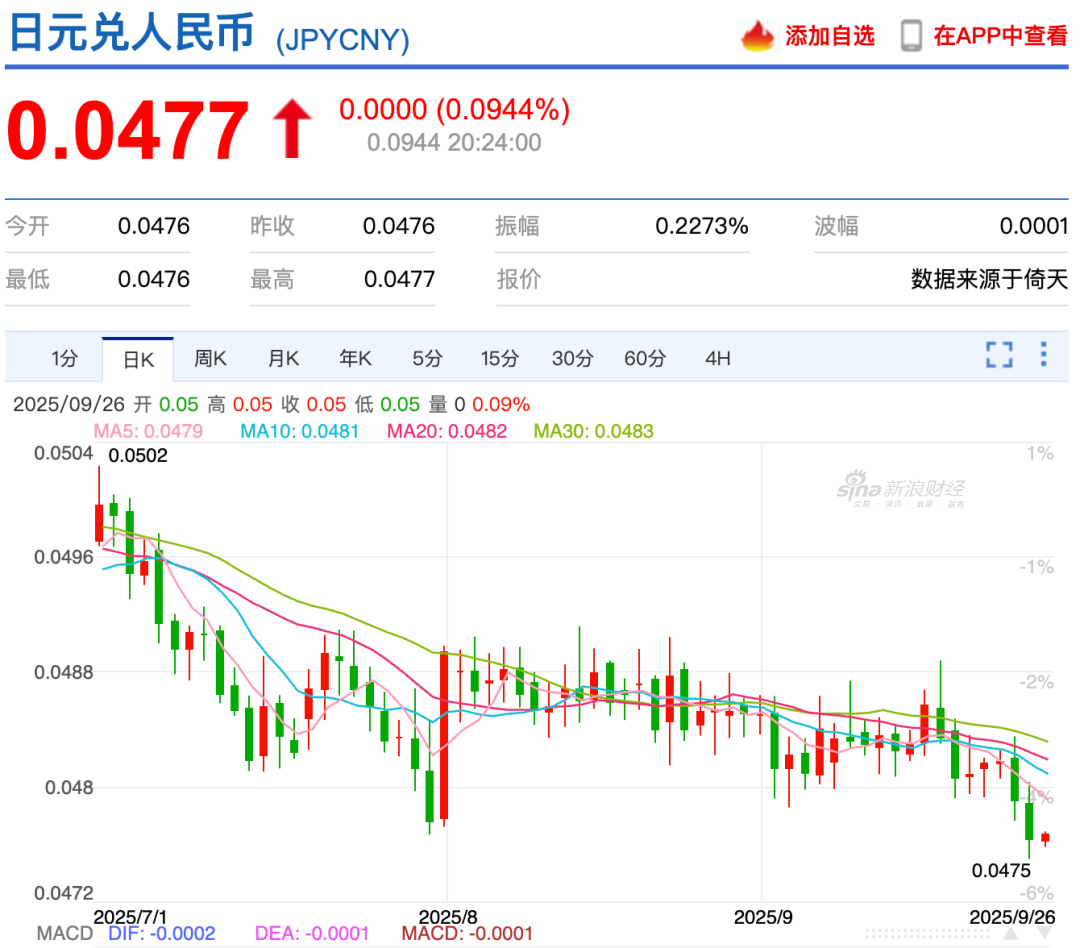Switch to the 5分 chart tab
The image size is (1080, 948).
[427, 358]
